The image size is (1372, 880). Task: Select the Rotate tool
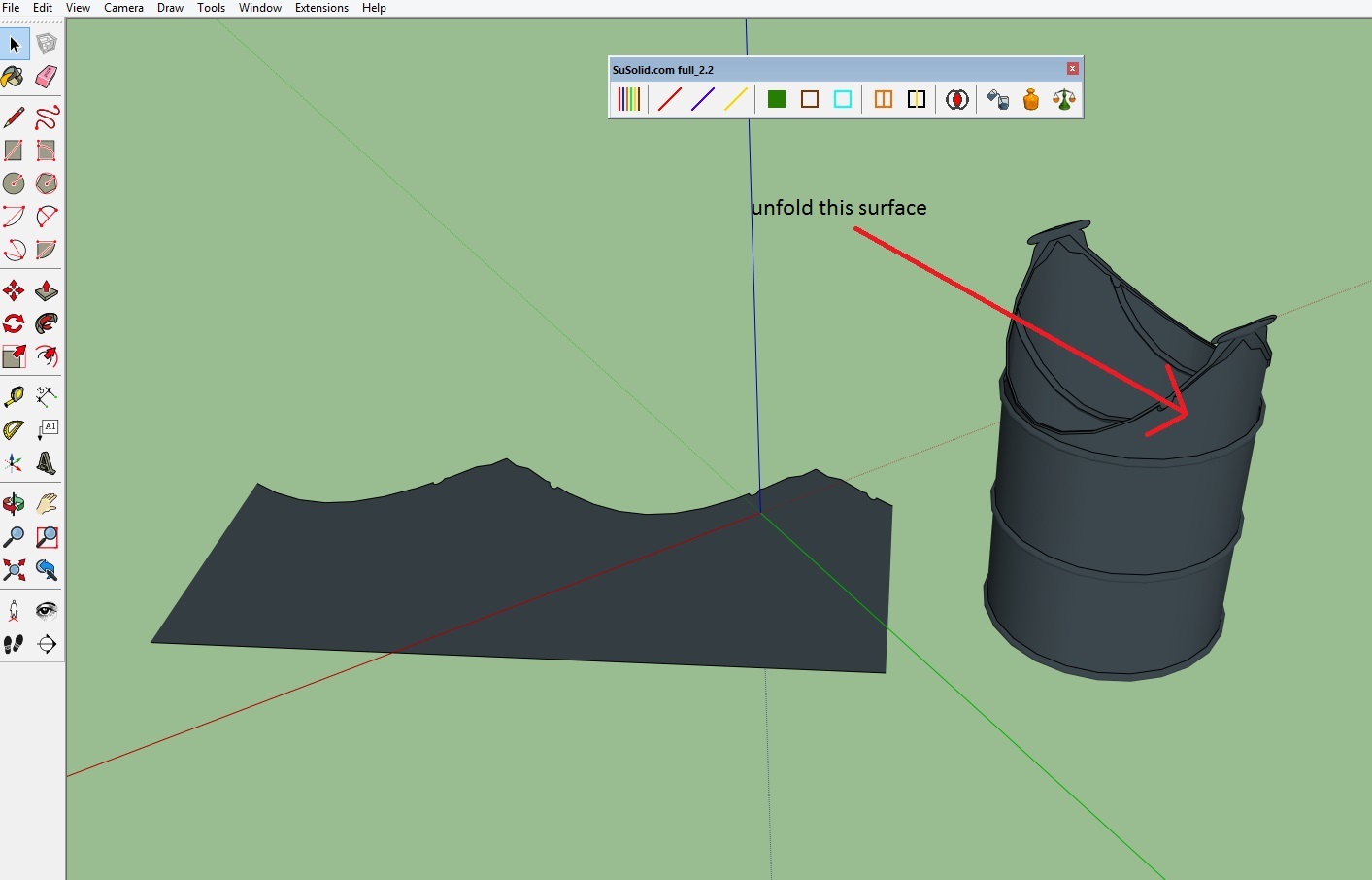[x=15, y=323]
